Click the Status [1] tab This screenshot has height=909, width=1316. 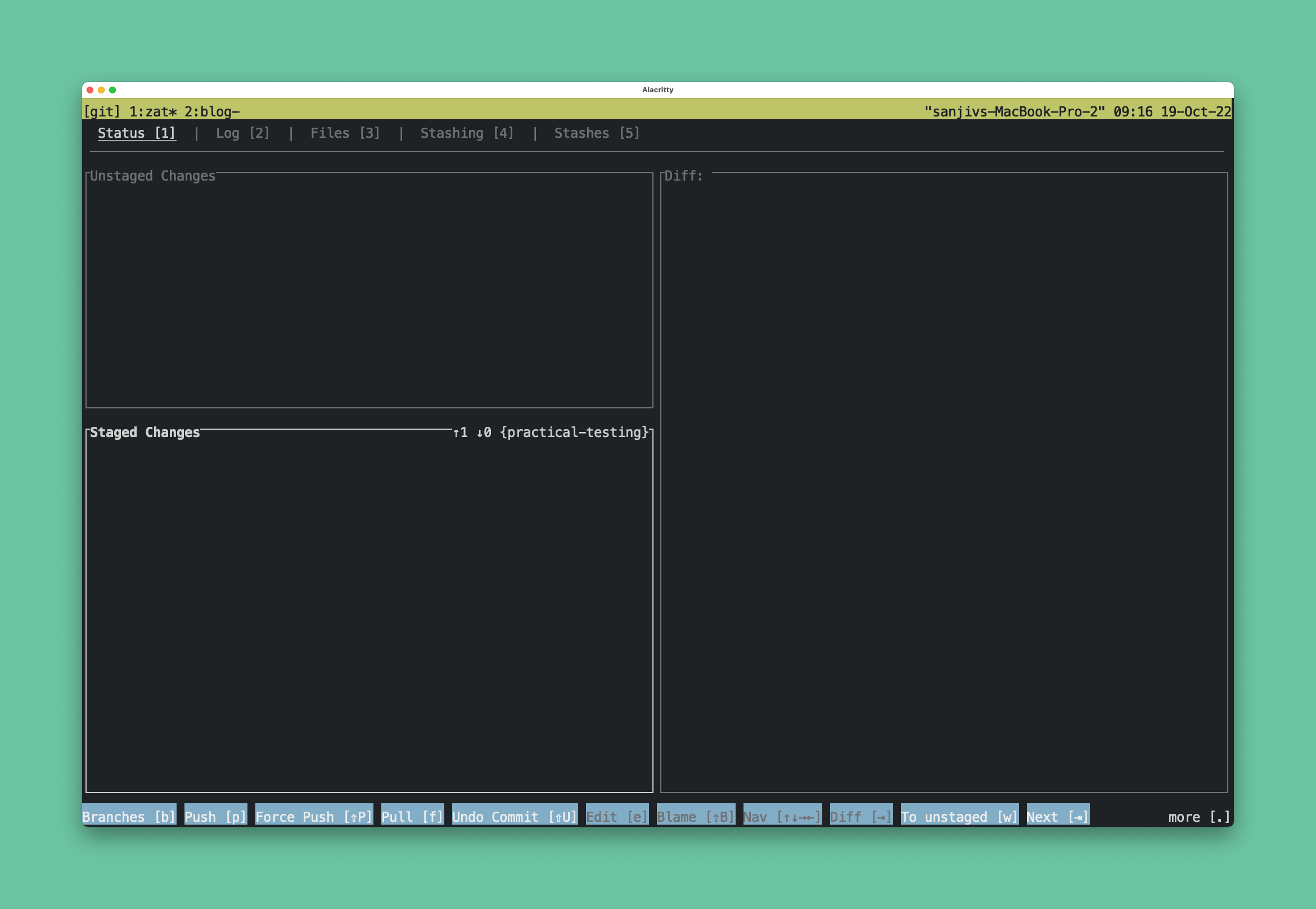(137, 133)
